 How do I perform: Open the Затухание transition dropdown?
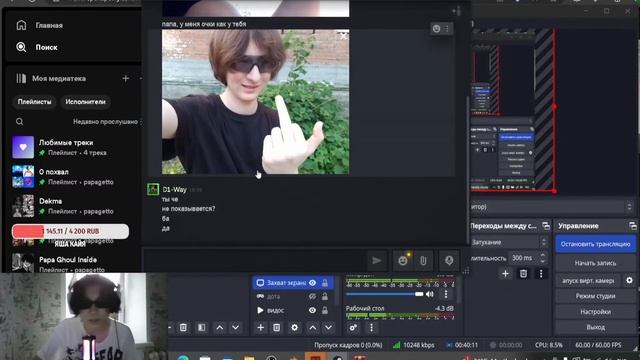click(x=509, y=242)
